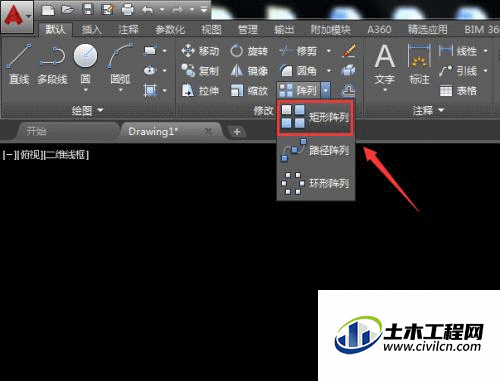Click the Save As icon in quick access toolbar

[x=107, y=10]
